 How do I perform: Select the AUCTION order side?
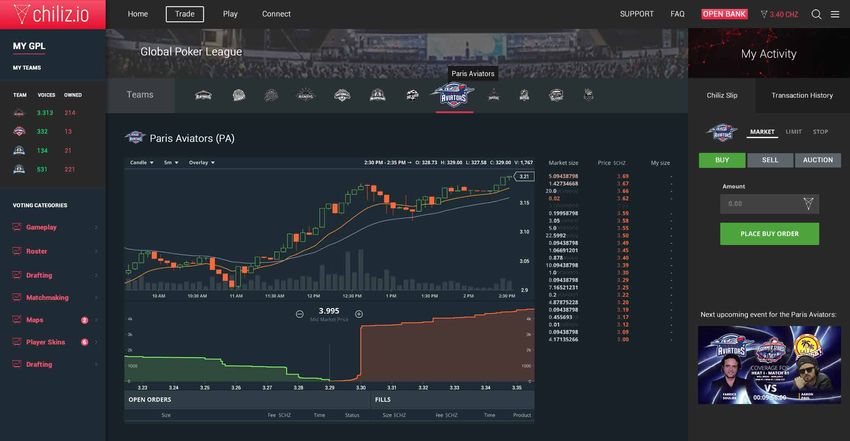point(818,160)
